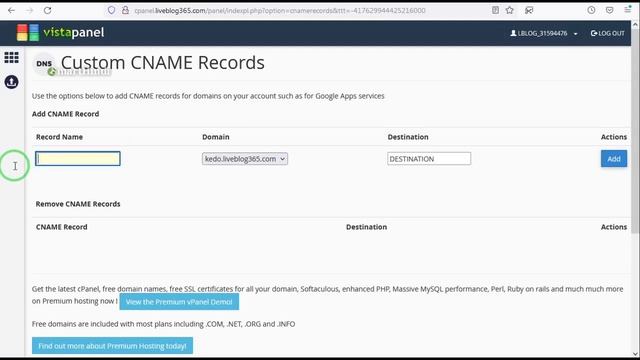640x360 pixels.
Task: Click Find out more about Premium Hosting
Action: click(112, 346)
